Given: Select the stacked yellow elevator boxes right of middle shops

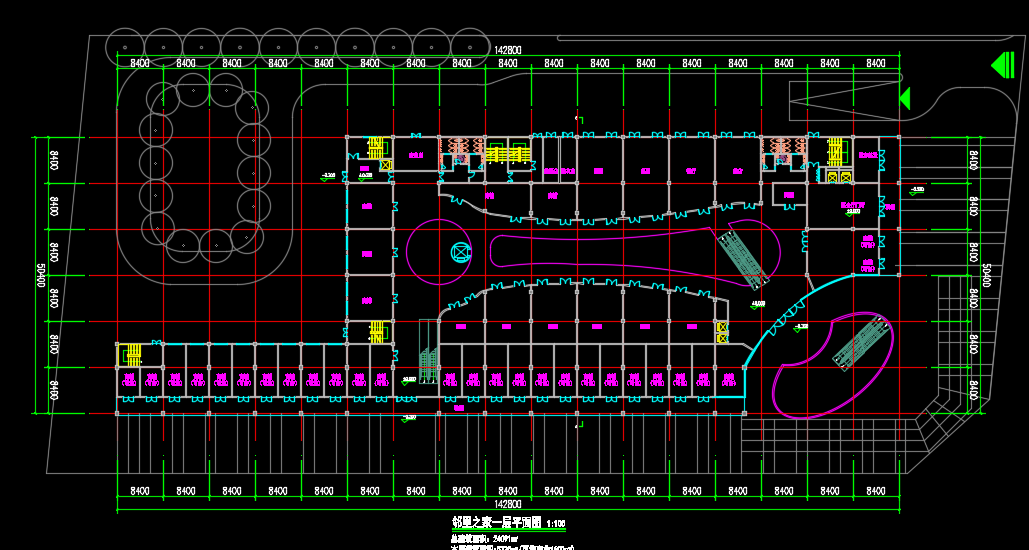Looking at the screenshot, I should coord(722,333).
